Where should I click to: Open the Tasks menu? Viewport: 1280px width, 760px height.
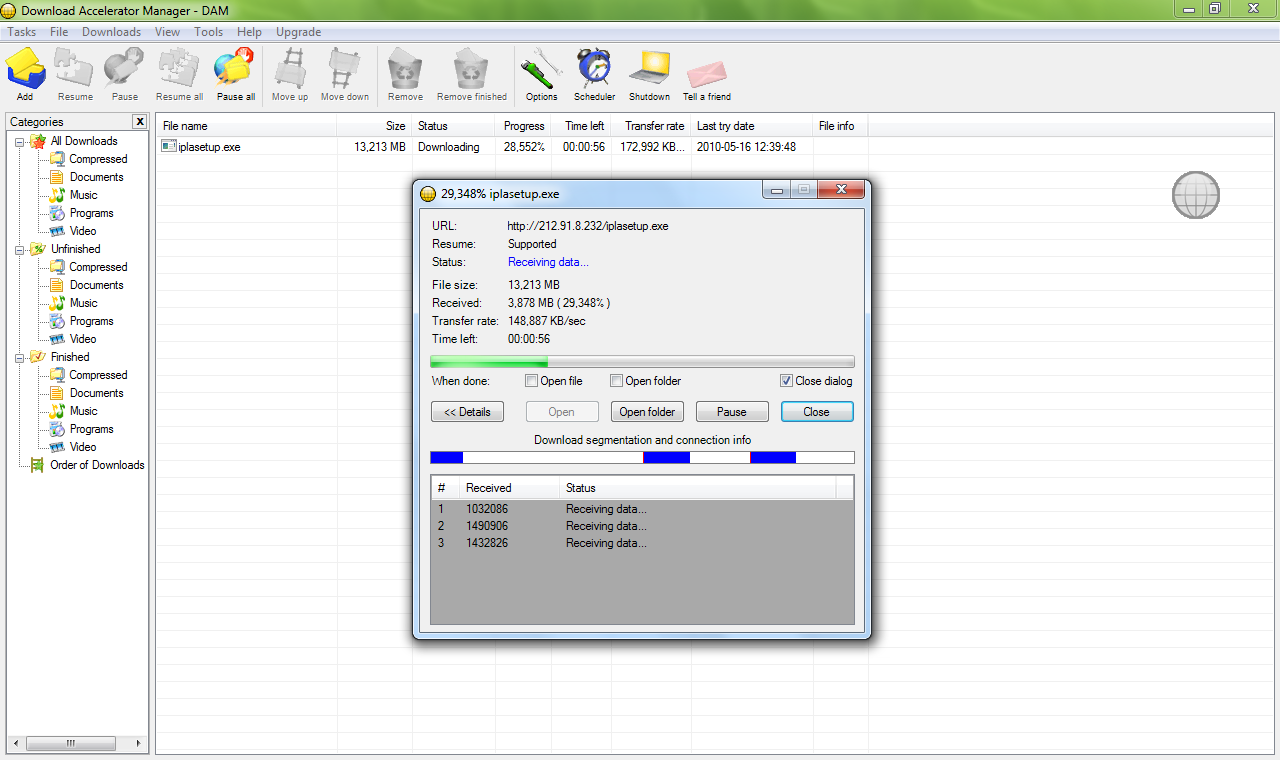coord(22,32)
